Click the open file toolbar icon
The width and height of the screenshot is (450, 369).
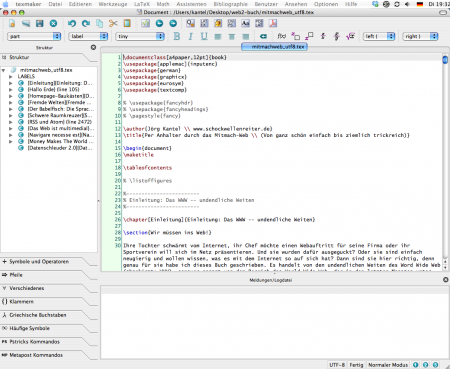[26, 23]
